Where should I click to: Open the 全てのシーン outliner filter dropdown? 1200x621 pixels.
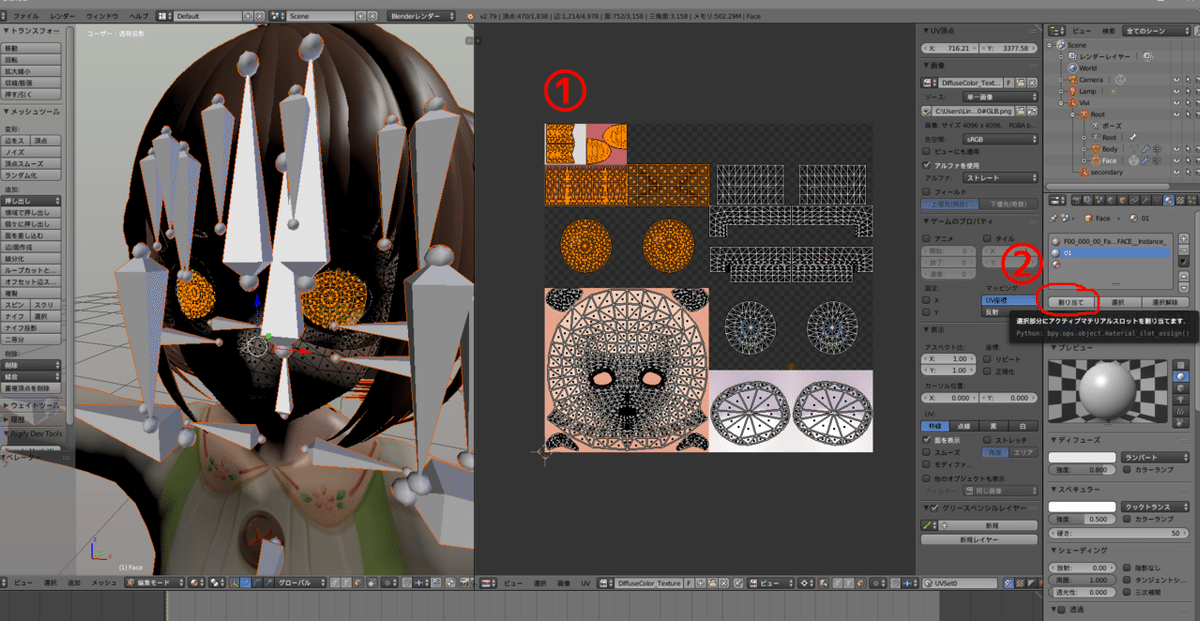tap(1157, 31)
